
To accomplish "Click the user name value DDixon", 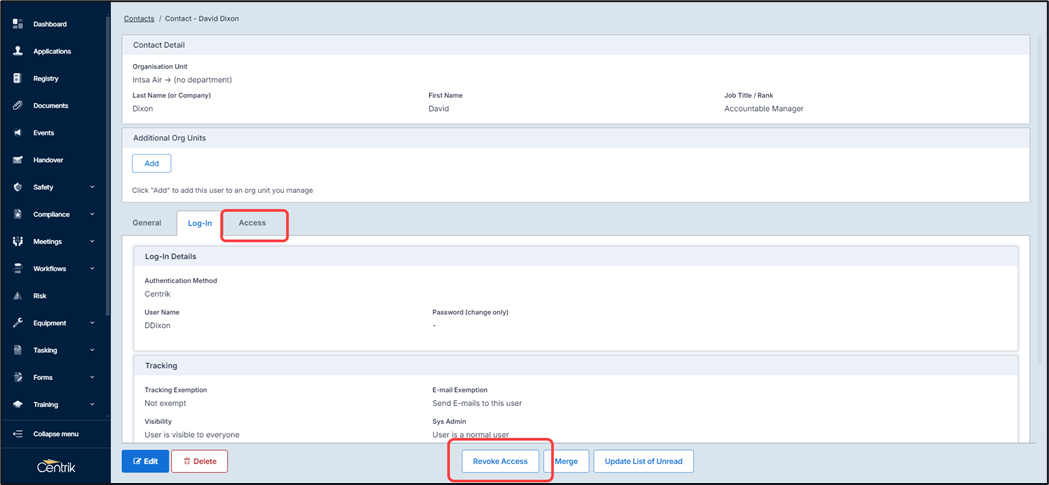I will 157,325.
